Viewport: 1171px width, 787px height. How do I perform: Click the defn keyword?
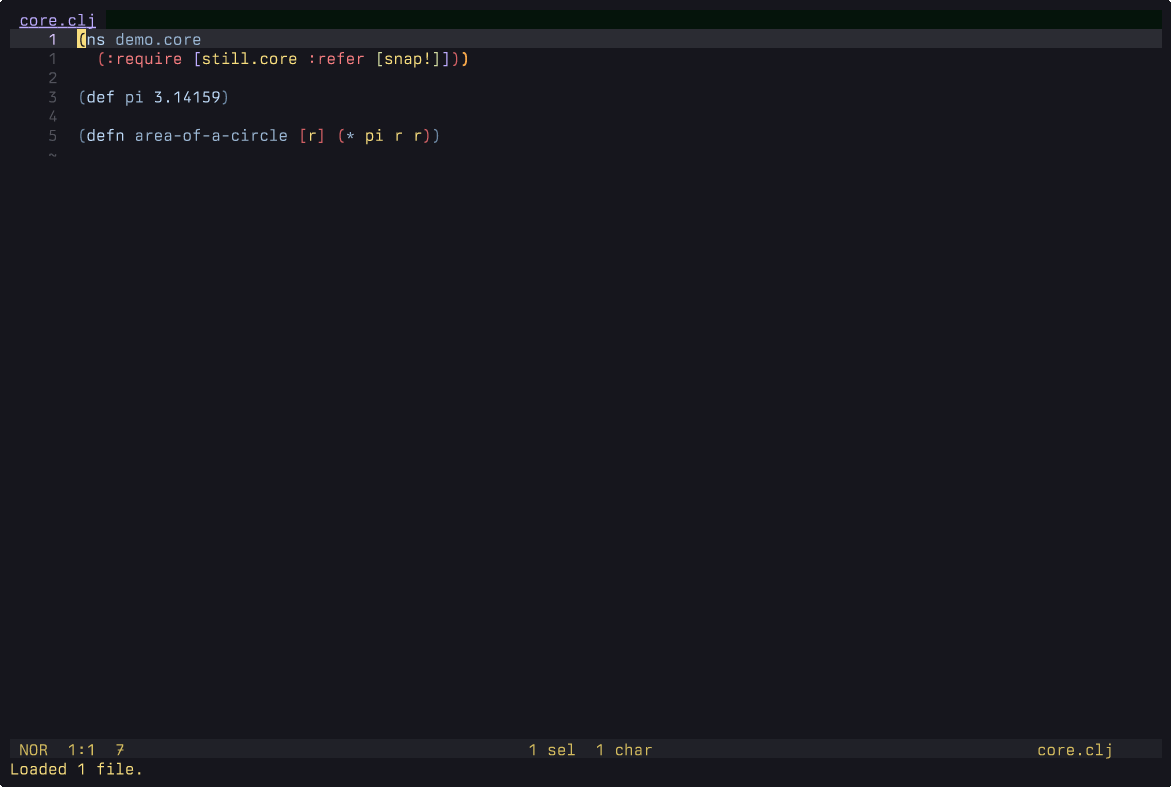click(105, 136)
